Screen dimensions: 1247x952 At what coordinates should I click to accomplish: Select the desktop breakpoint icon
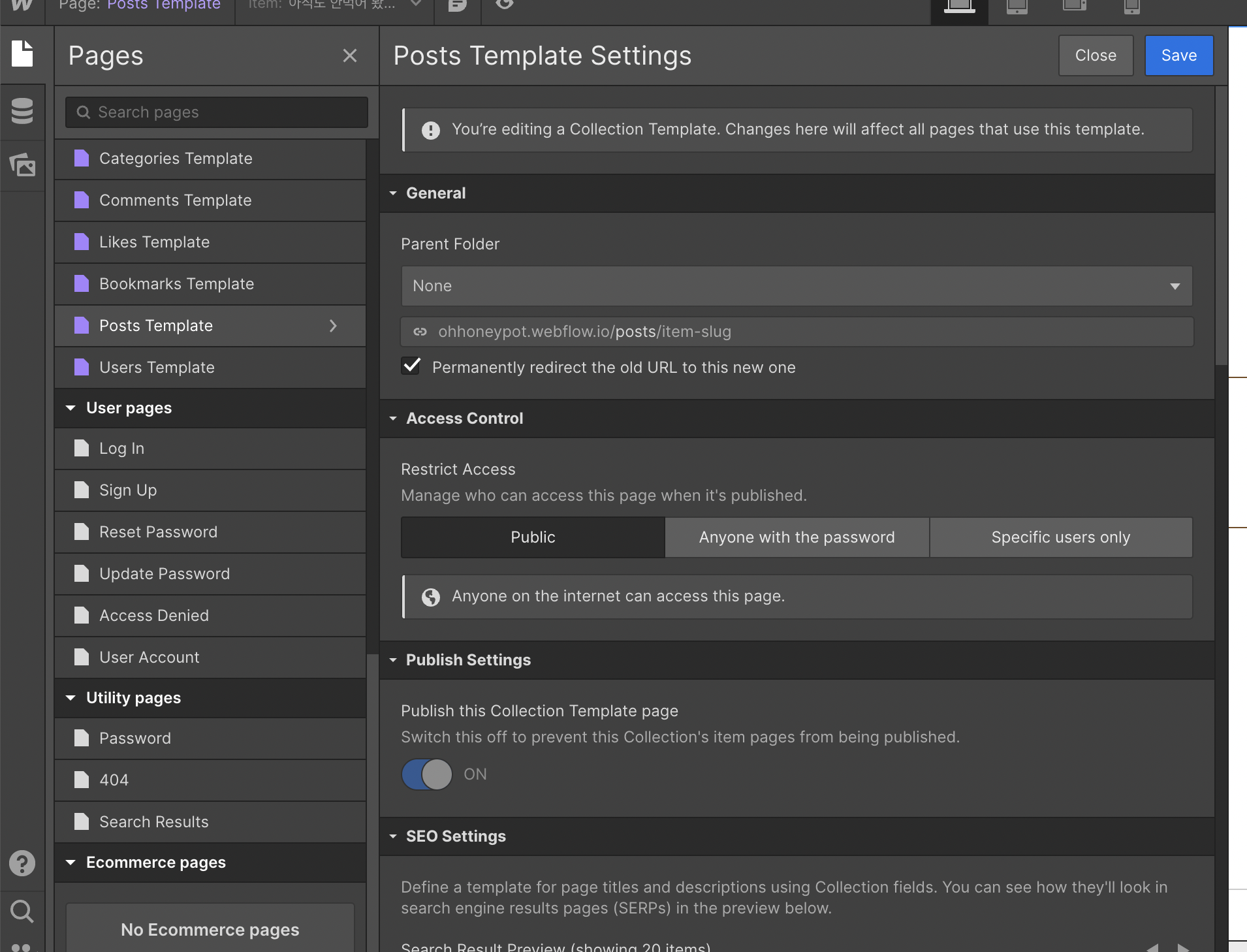pyautogui.click(x=959, y=8)
